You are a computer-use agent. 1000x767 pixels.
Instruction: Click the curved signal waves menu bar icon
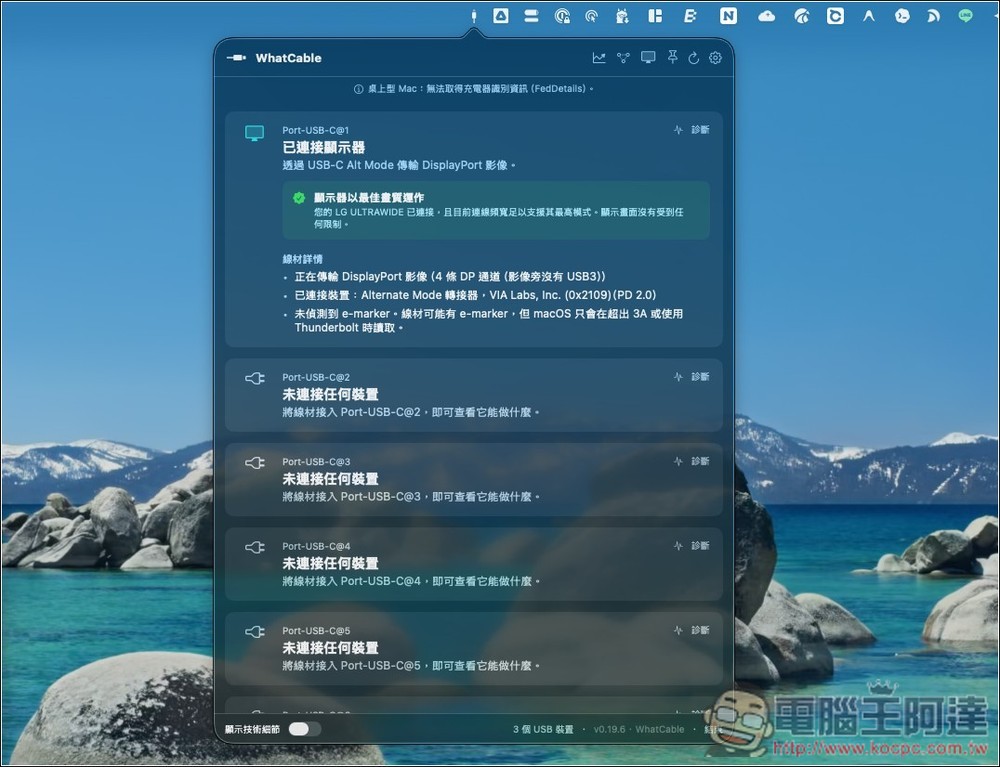[934, 16]
